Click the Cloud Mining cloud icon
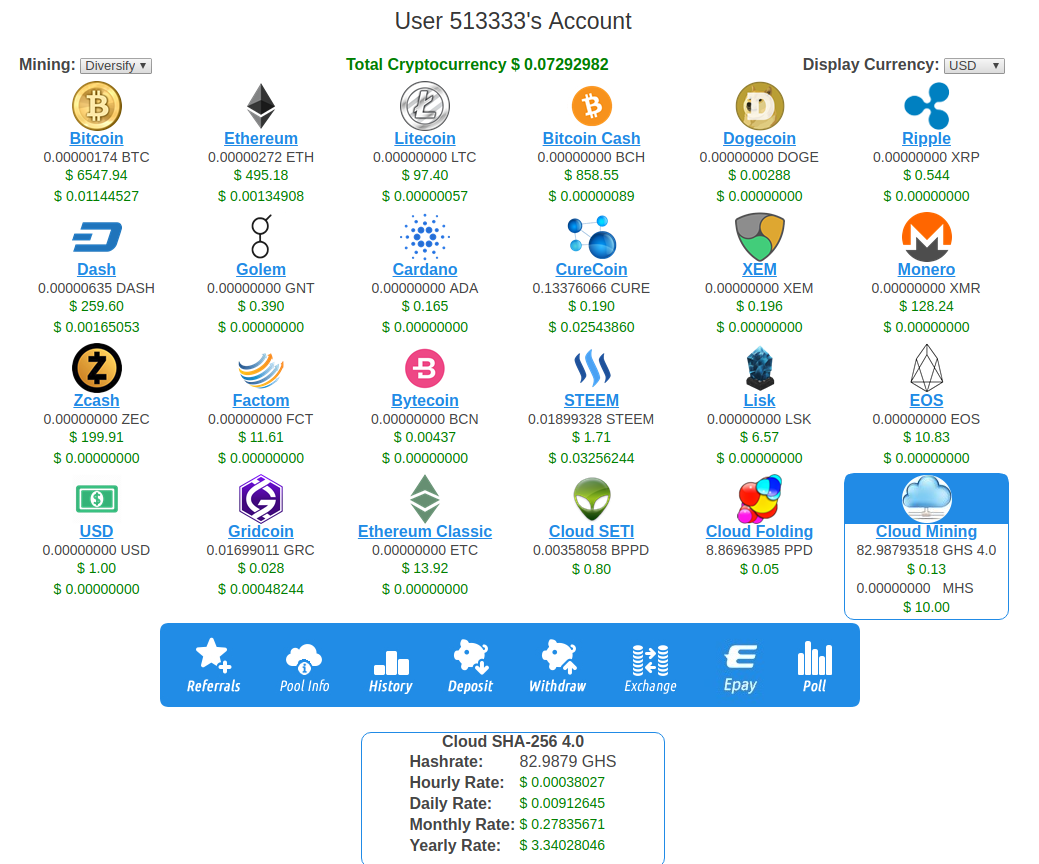The image size is (1039, 864). pyautogui.click(x=926, y=499)
